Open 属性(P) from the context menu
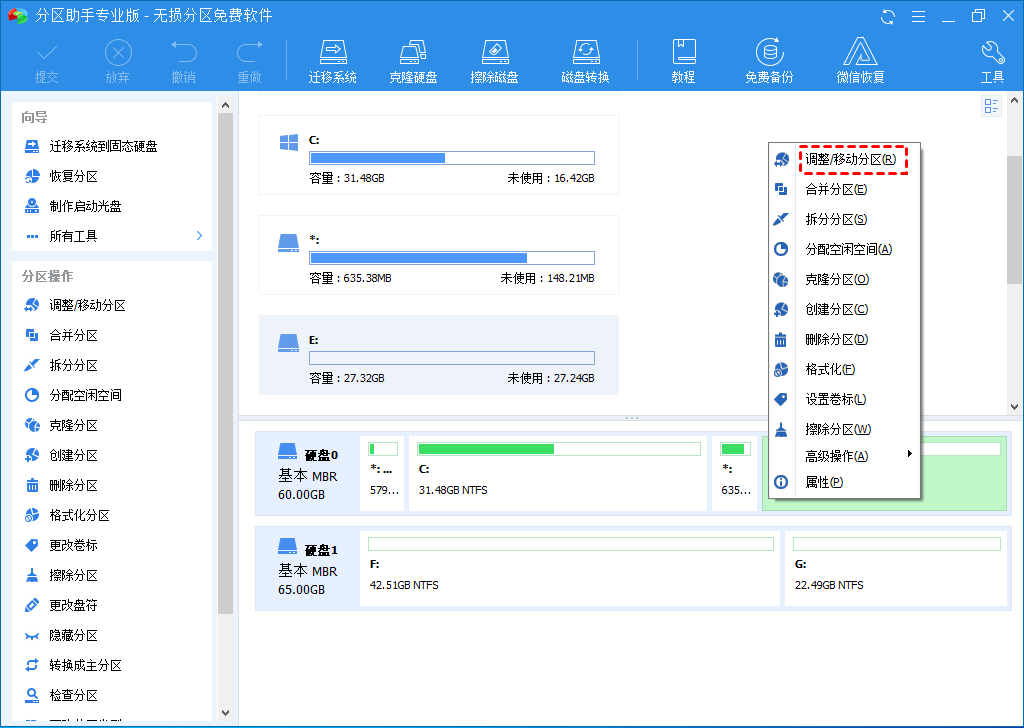This screenshot has width=1024, height=728. 844,483
